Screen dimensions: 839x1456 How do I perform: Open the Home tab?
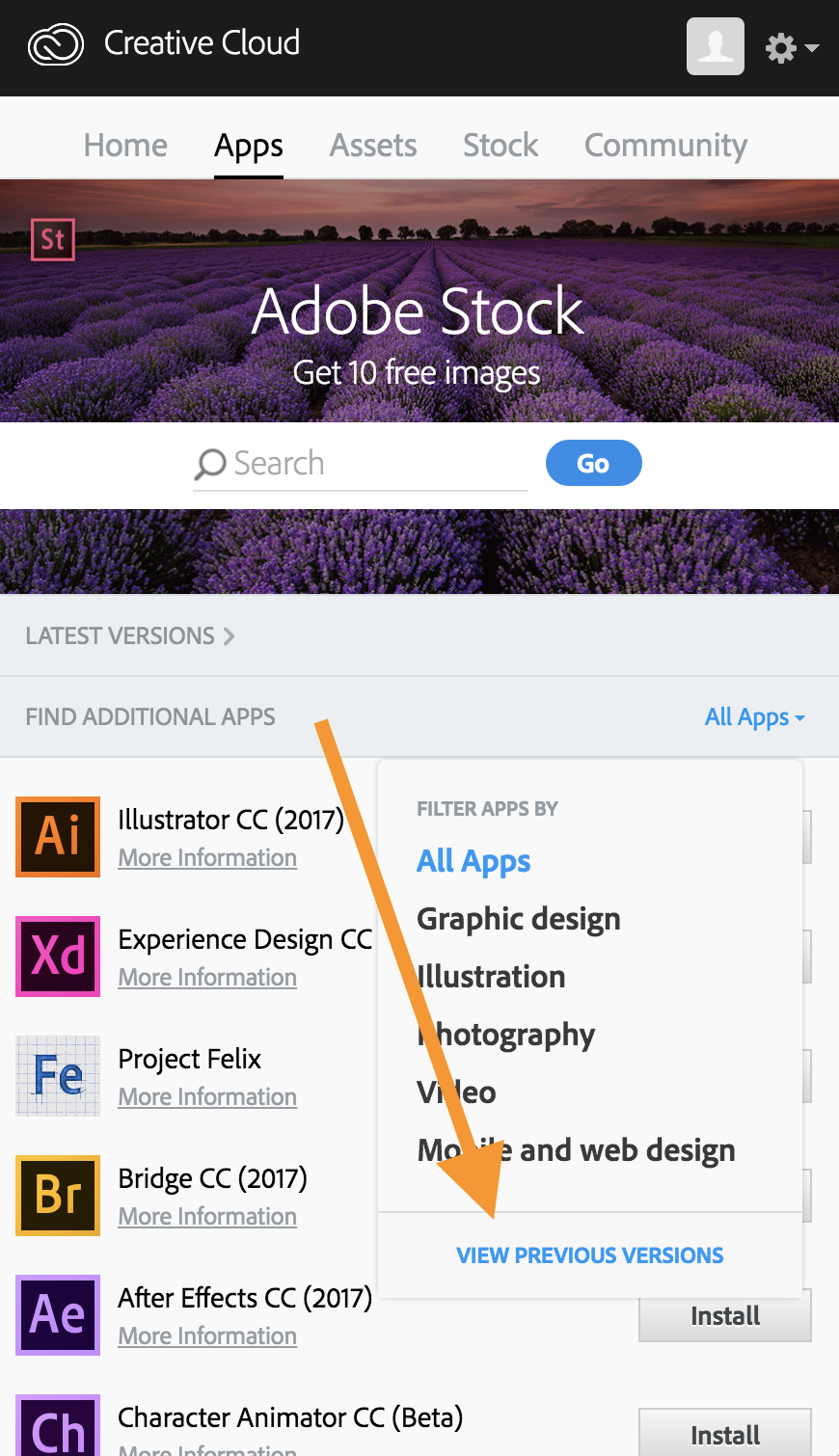point(125,146)
